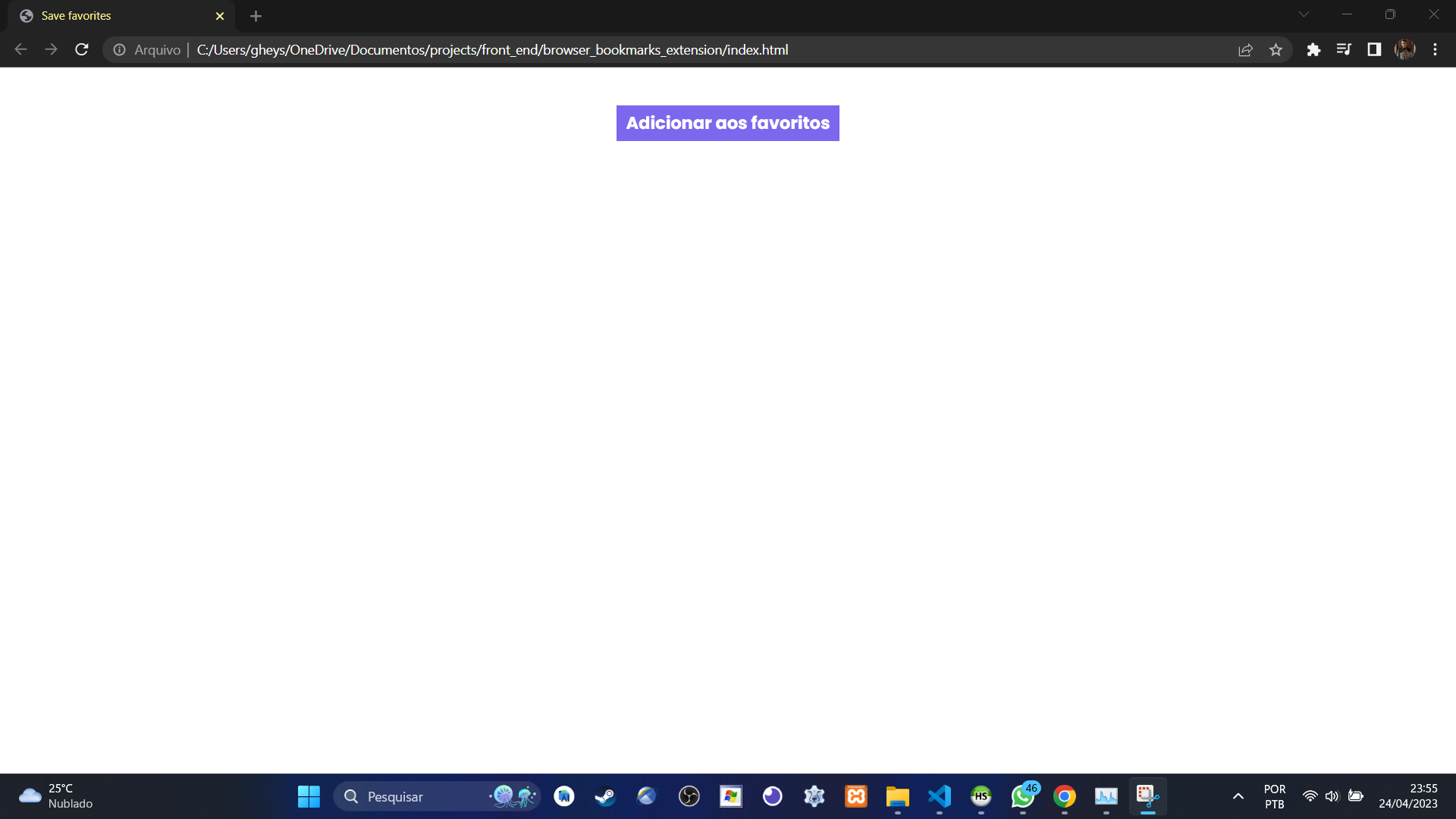This screenshot has width=1456, height=819.
Task: Share this page icon
Action: (x=1245, y=50)
